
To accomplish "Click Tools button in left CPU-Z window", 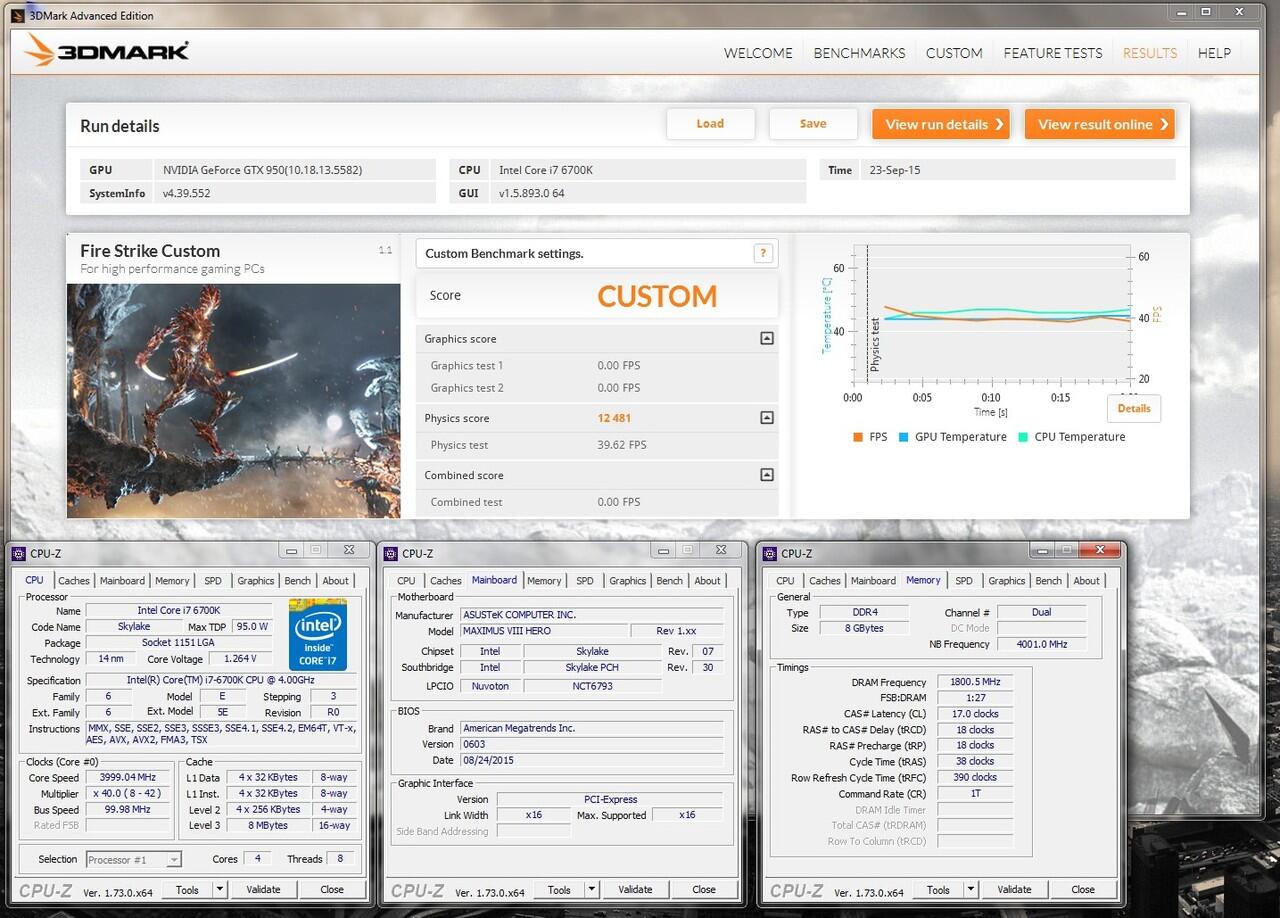I will coord(187,889).
